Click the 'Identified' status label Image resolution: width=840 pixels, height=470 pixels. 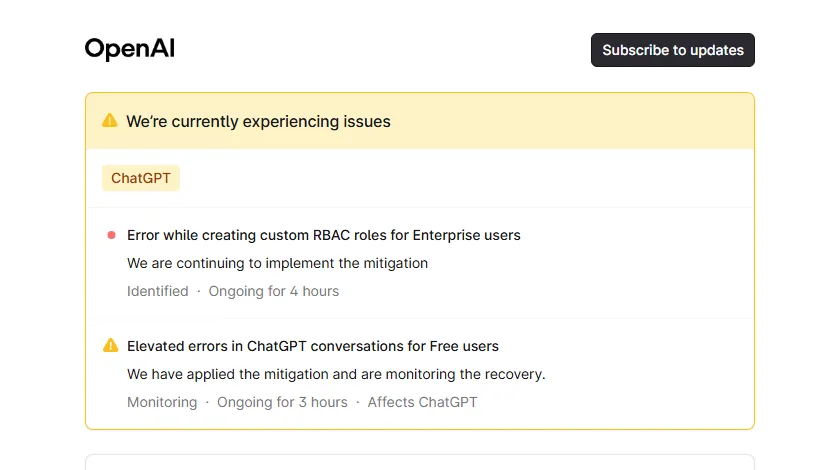(x=158, y=291)
